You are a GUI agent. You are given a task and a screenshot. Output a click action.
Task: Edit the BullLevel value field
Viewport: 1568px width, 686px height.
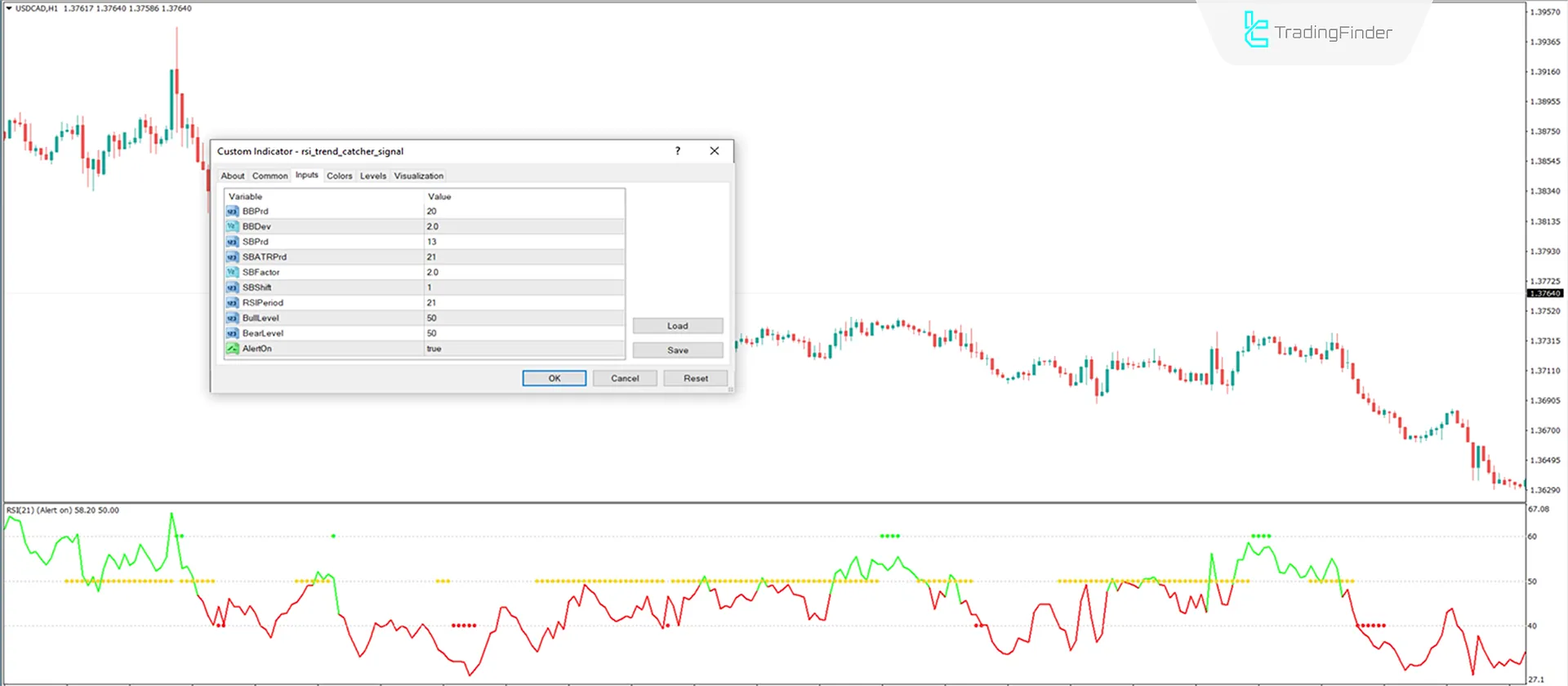(523, 318)
